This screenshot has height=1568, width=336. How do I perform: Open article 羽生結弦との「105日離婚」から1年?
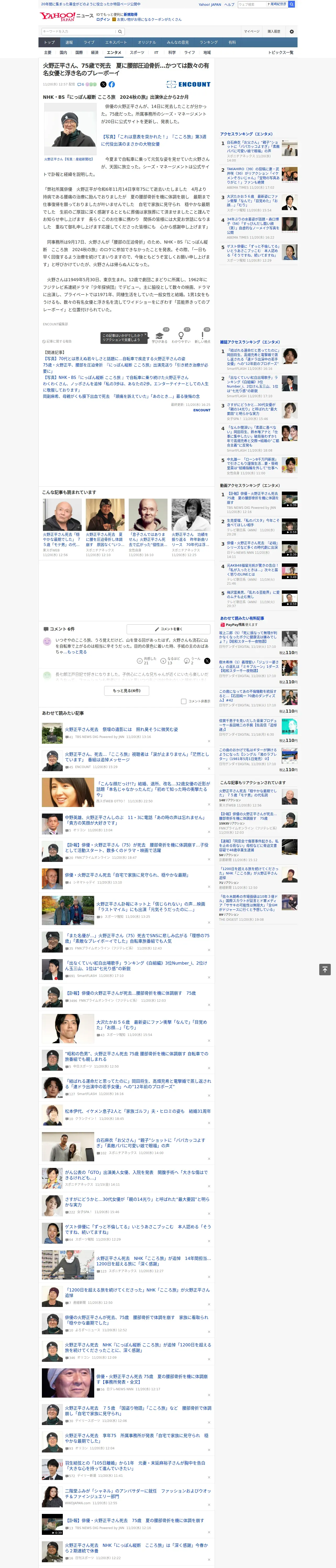pos(135,1465)
